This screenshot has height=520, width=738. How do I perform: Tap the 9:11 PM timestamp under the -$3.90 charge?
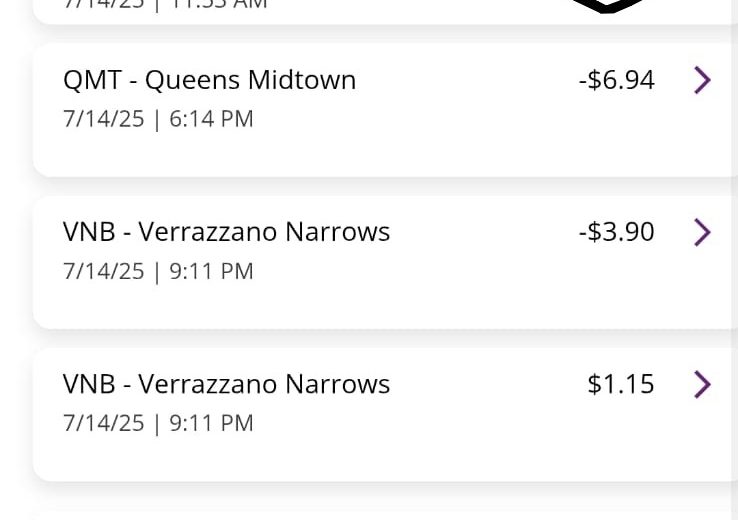(158, 271)
